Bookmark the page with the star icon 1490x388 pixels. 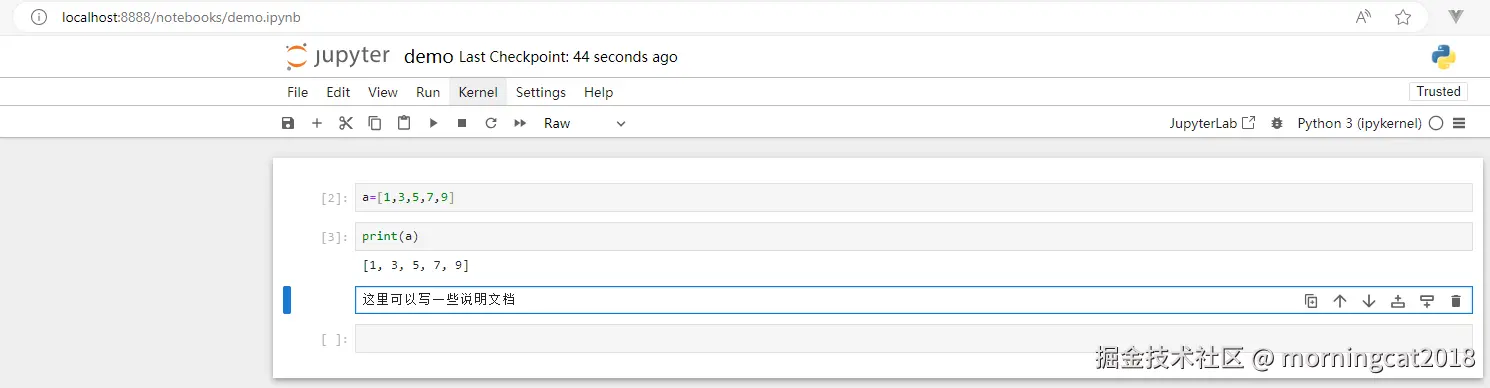tap(1403, 17)
